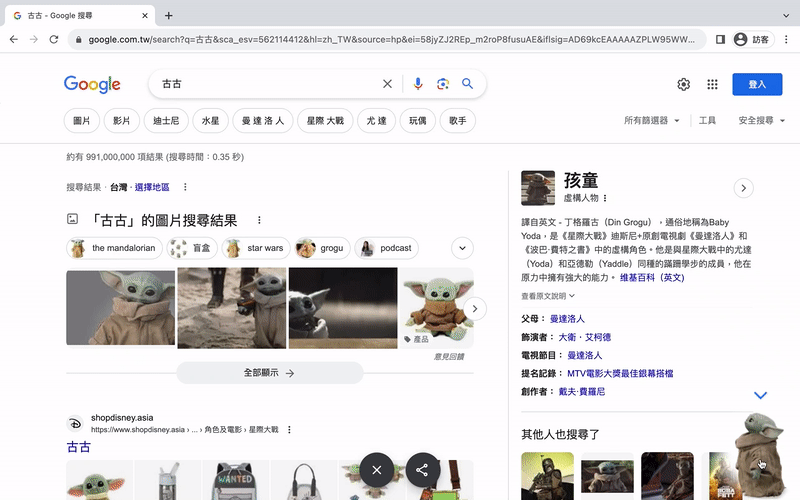Click the 工具 button

(707, 120)
